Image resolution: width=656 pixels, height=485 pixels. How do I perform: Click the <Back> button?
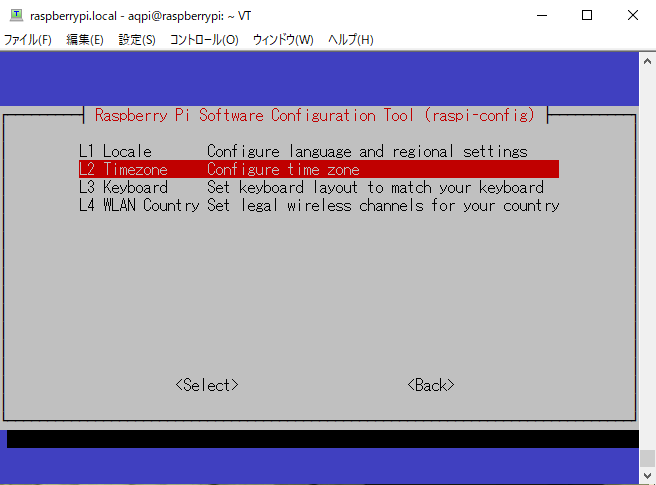pyautogui.click(x=431, y=385)
